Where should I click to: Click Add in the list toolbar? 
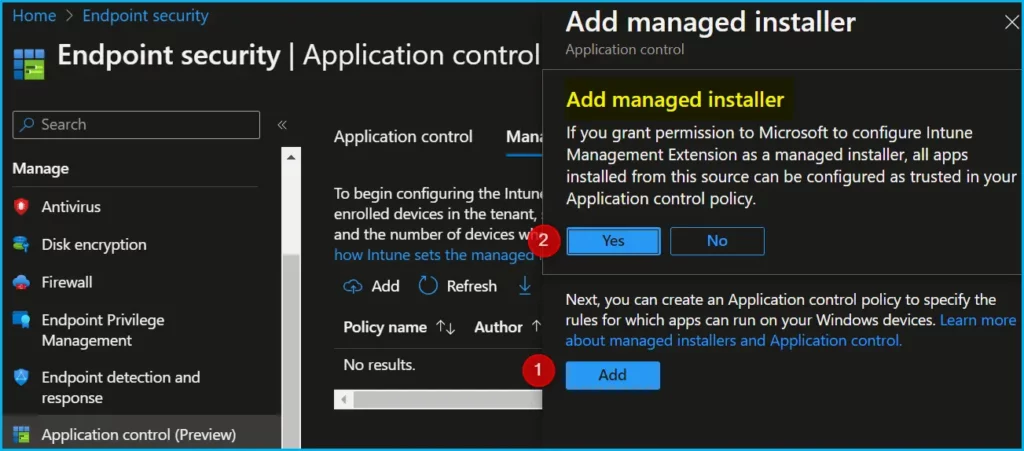372,287
